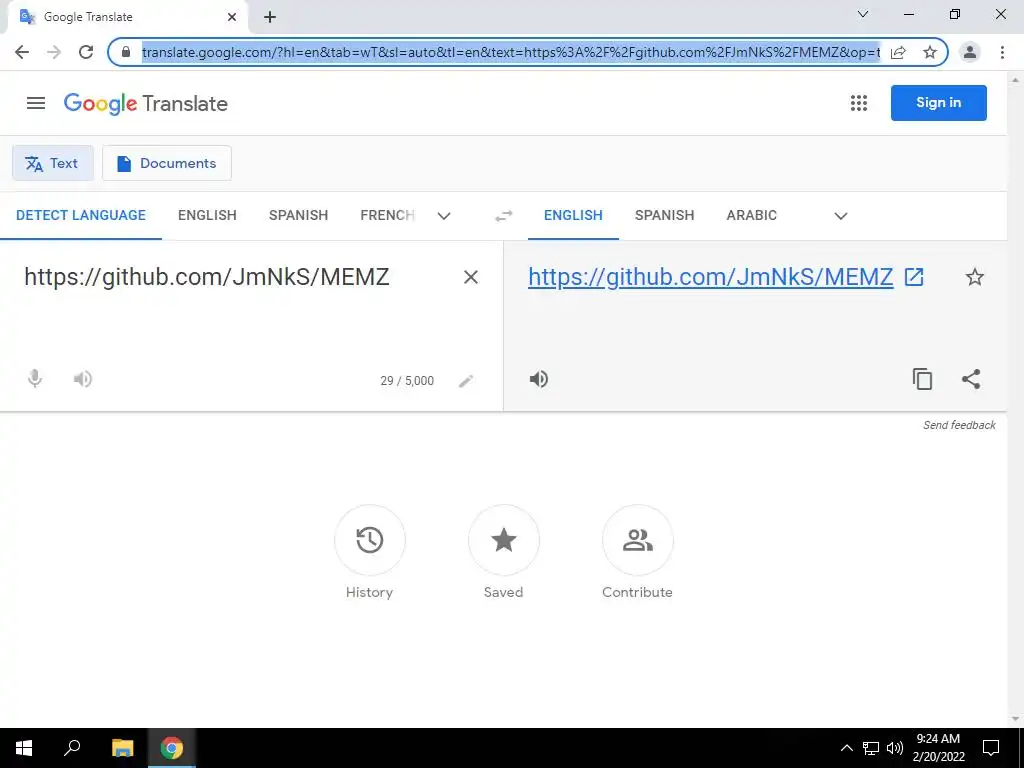Click the 29 / 5,000 character counter
1024x768 pixels.
(407, 381)
